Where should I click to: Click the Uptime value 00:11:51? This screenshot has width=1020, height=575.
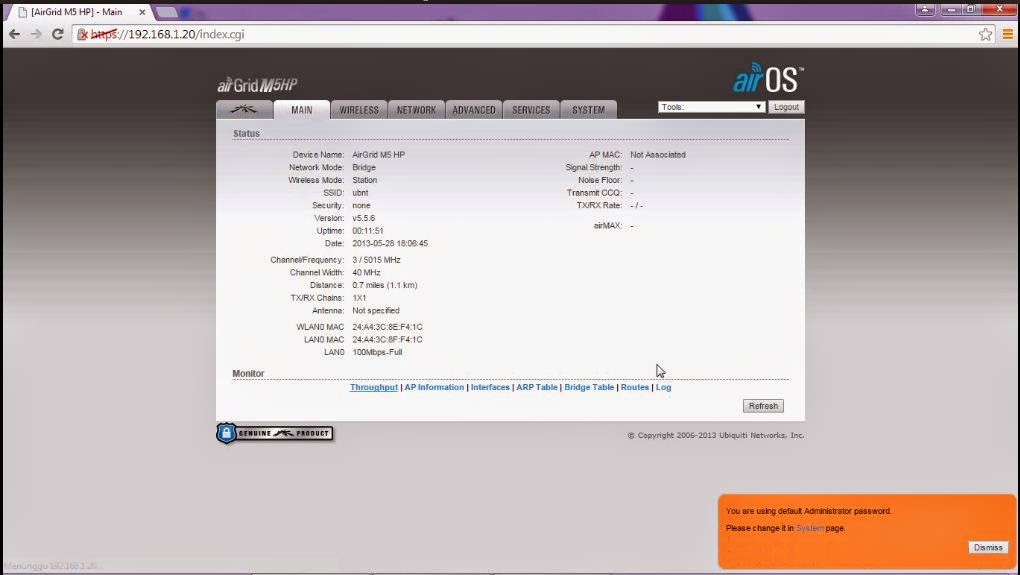(x=368, y=231)
